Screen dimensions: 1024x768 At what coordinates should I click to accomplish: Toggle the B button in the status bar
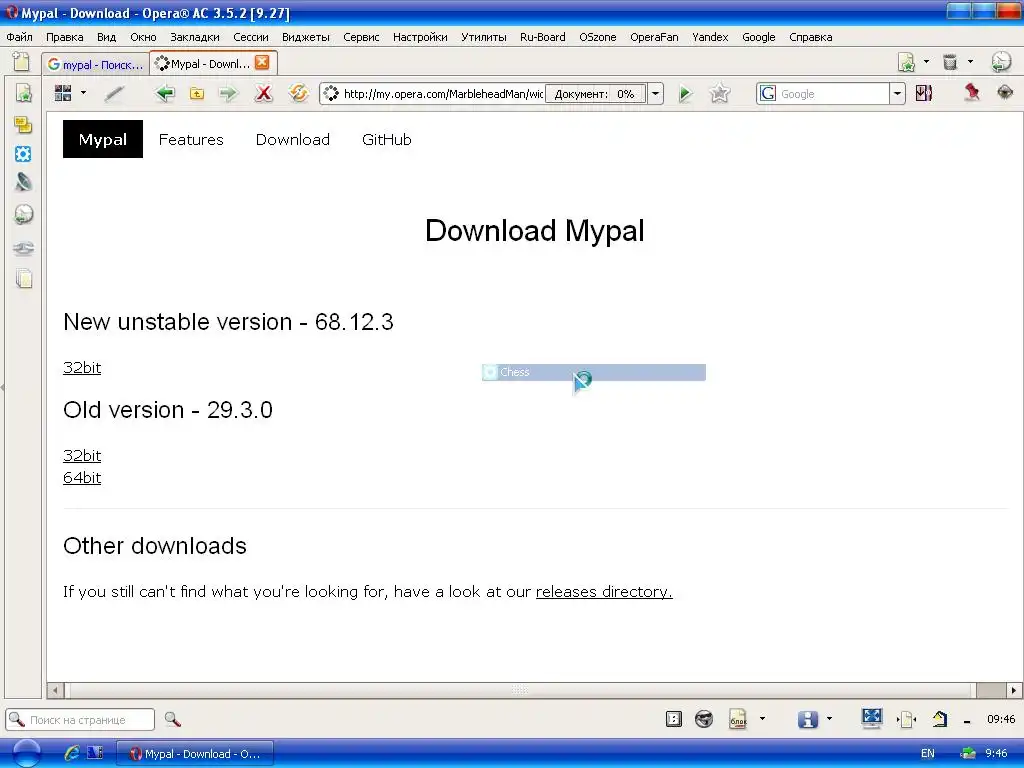(x=673, y=719)
